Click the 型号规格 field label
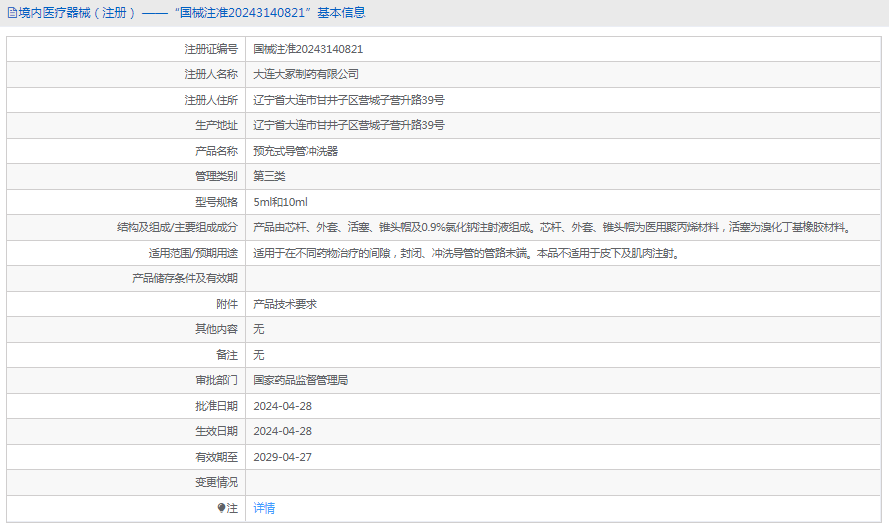The image size is (889, 529). pos(217,202)
